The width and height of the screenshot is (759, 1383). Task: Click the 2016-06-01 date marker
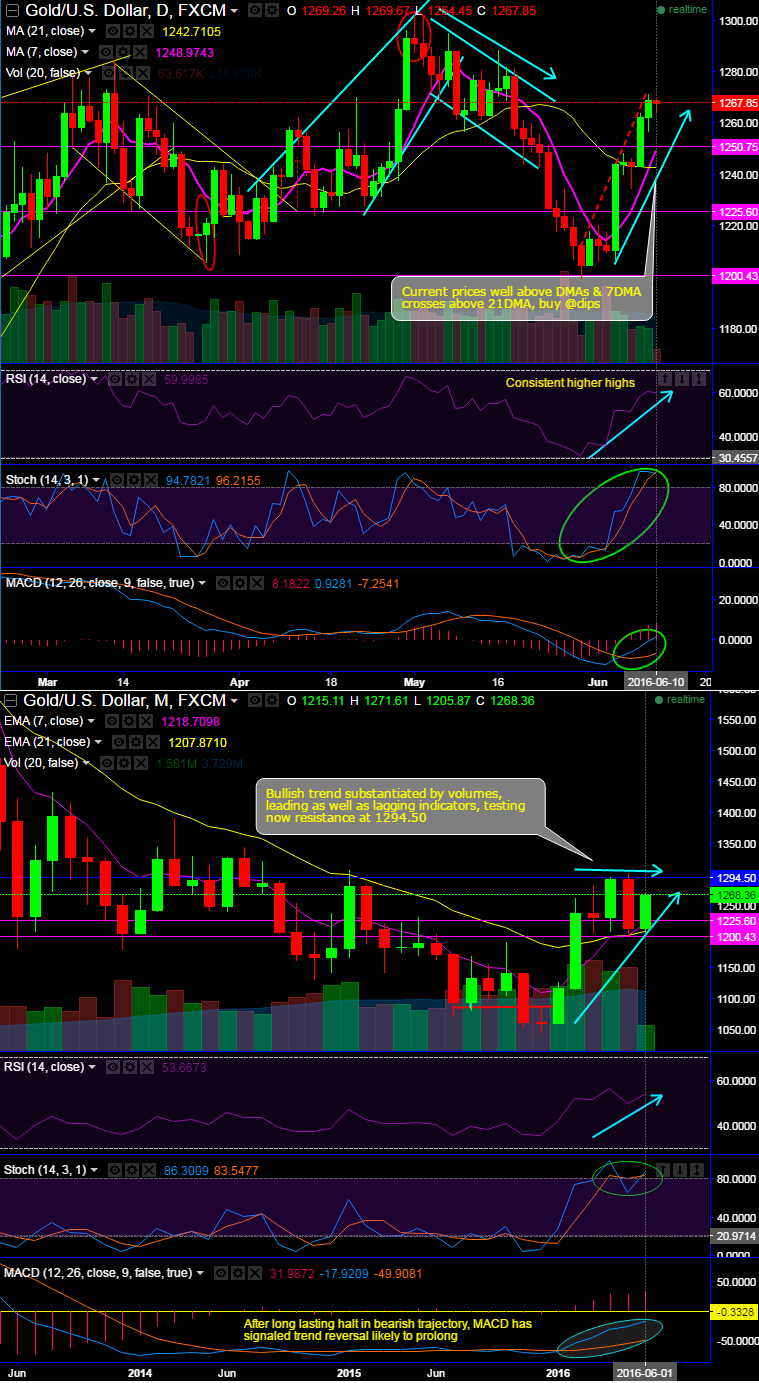tap(646, 1371)
